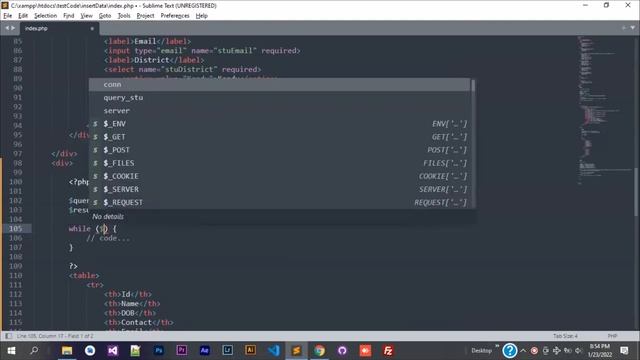Go to next tab with right arrow
The image size is (640, 360).
(13, 28)
